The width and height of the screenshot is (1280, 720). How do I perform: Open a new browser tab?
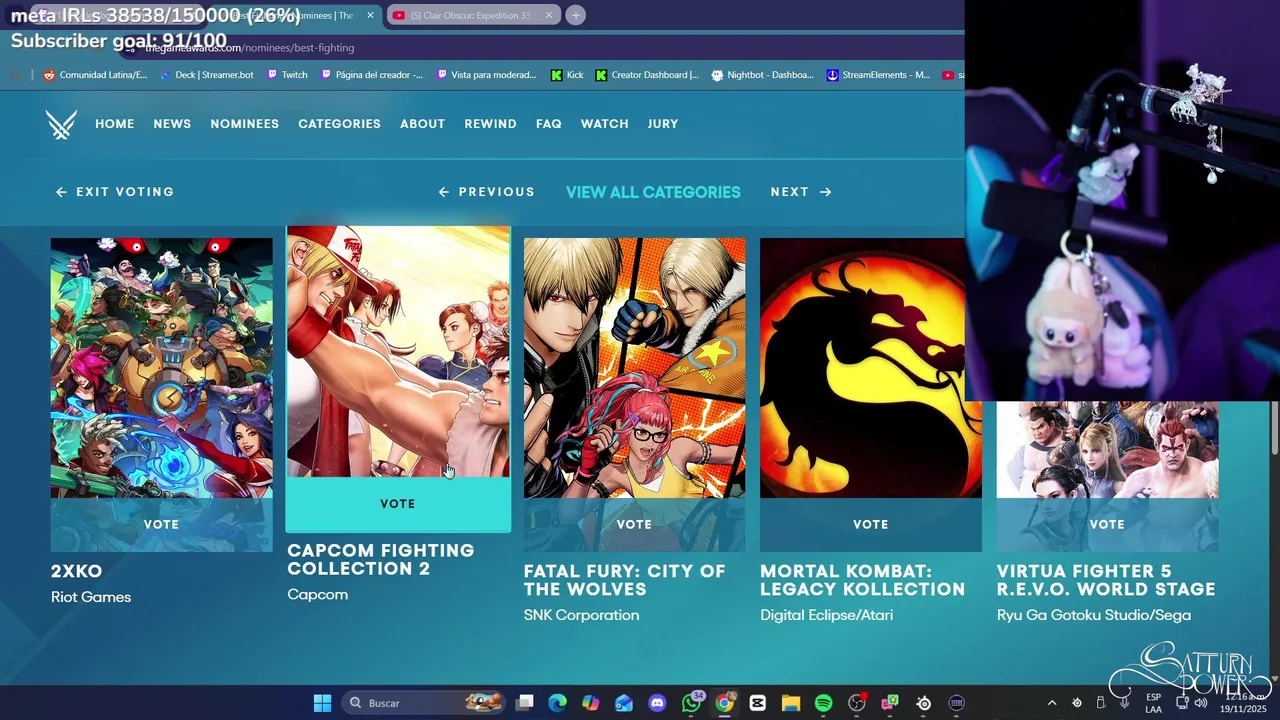[x=576, y=15]
